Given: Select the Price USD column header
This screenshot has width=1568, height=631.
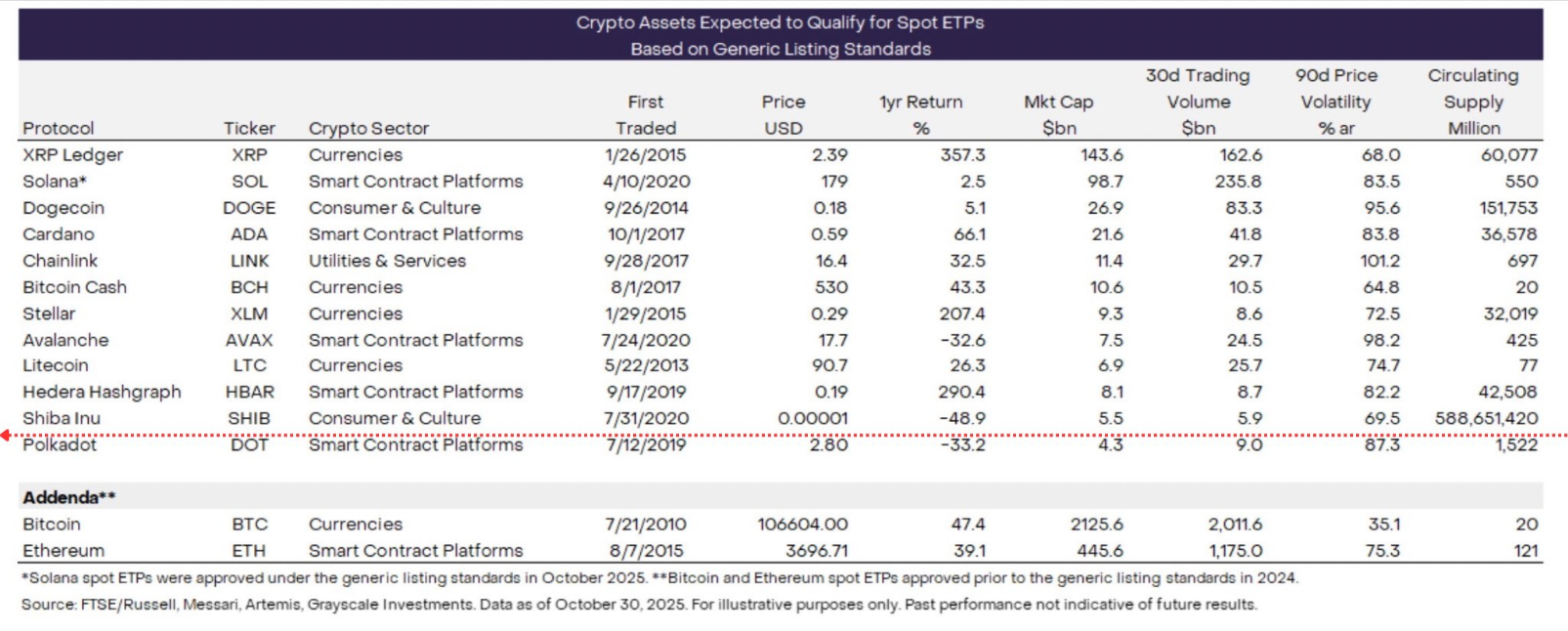Looking at the screenshot, I should point(783,115).
